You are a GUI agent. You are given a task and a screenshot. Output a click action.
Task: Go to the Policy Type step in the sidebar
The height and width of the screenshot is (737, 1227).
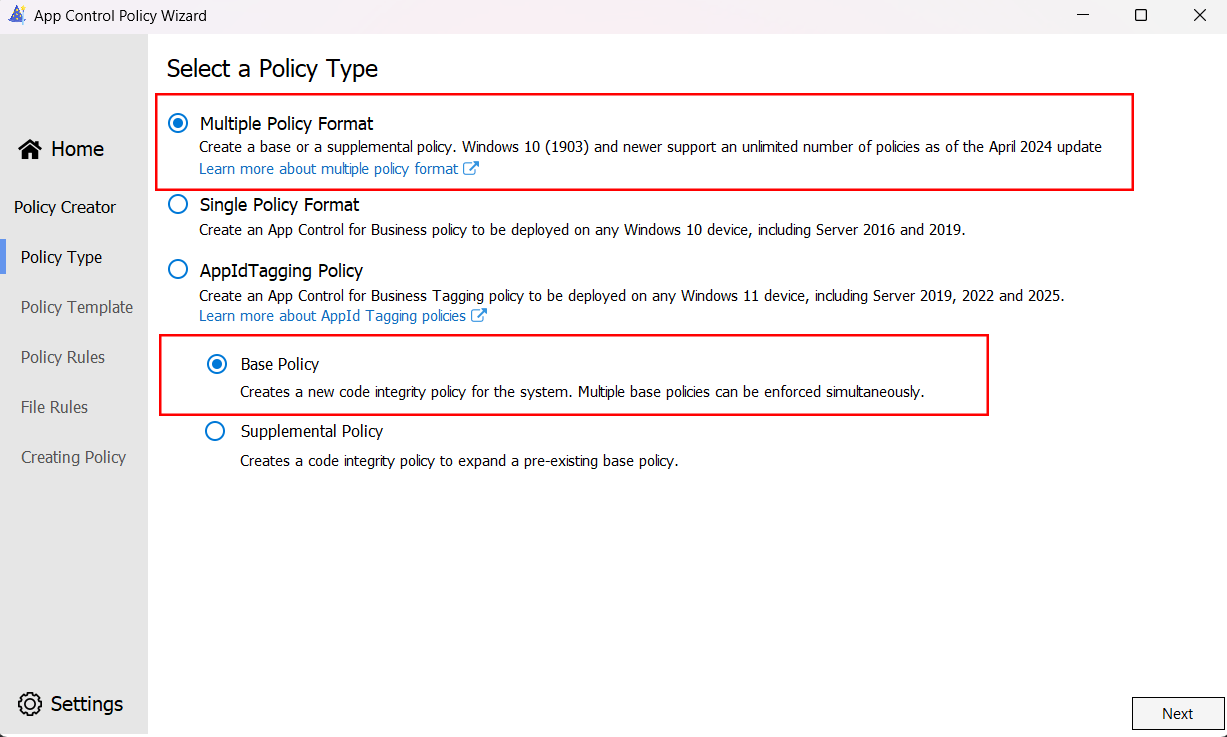tap(61, 257)
